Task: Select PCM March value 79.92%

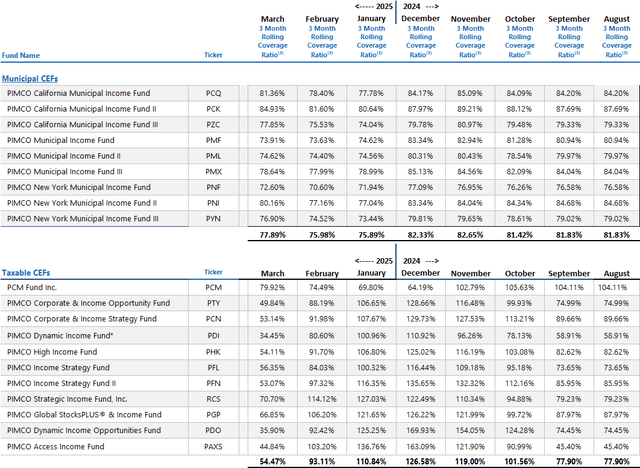Action: click(272, 288)
